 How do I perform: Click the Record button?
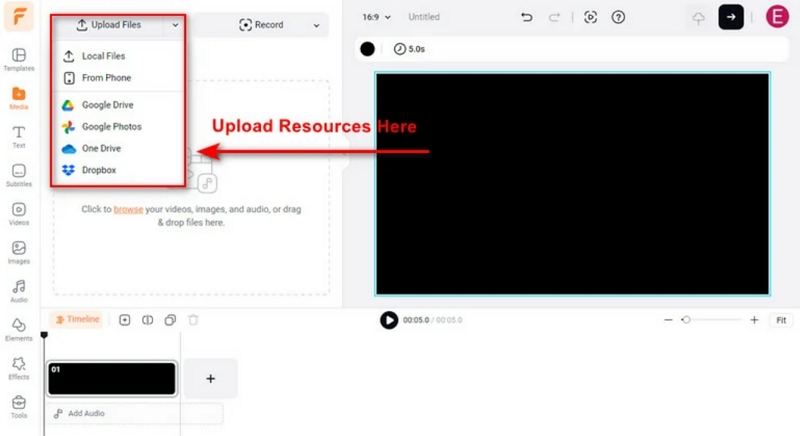[261, 24]
